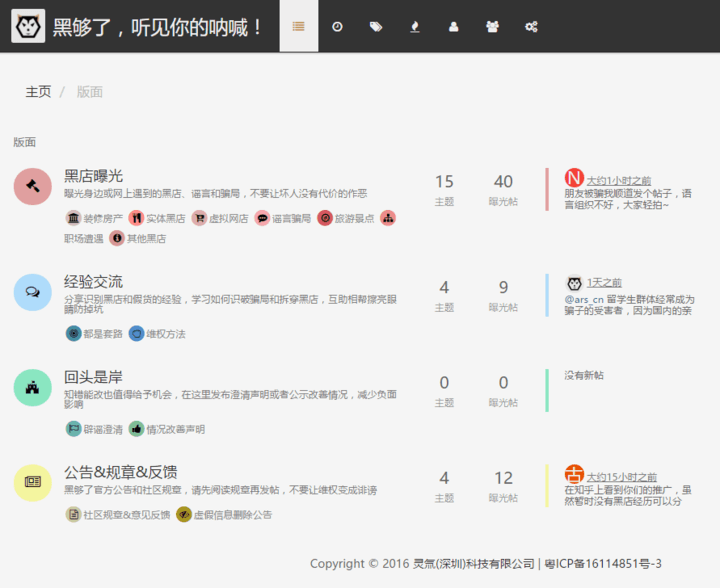Open the 情况改善声明 thumbs-up icon
The image size is (720, 588).
pos(136,429)
